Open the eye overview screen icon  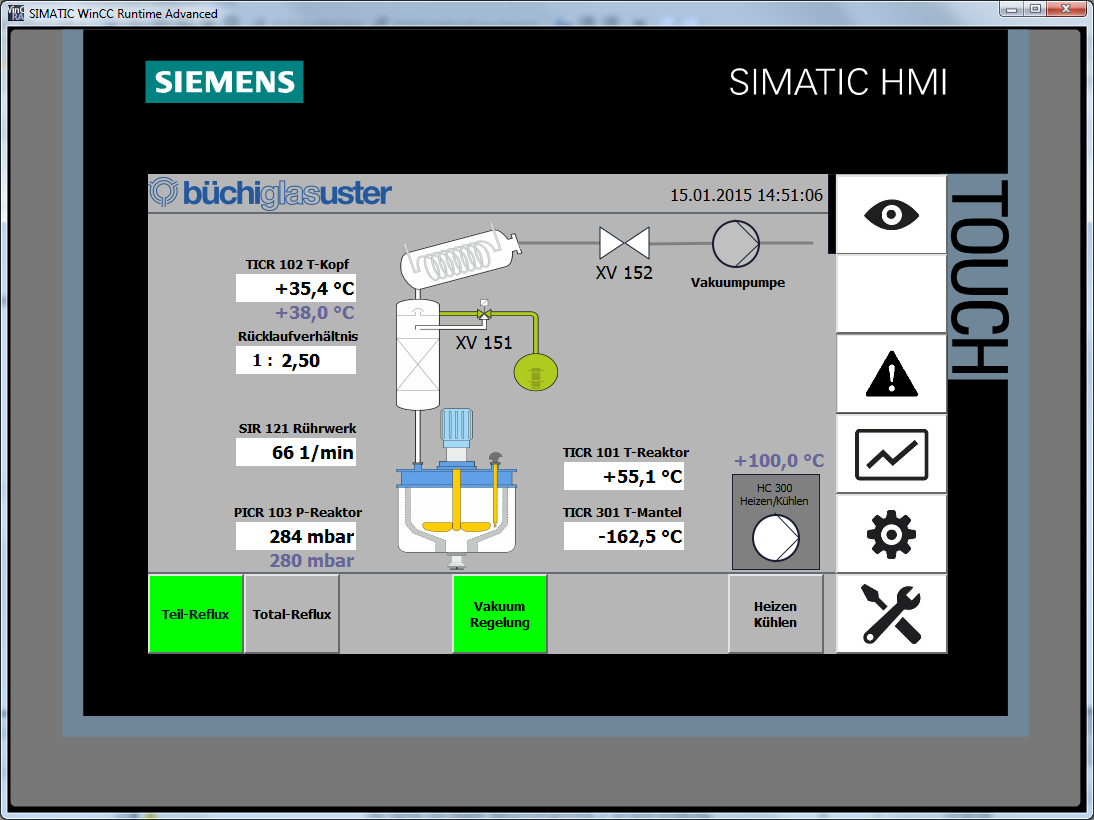(x=890, y=215)
